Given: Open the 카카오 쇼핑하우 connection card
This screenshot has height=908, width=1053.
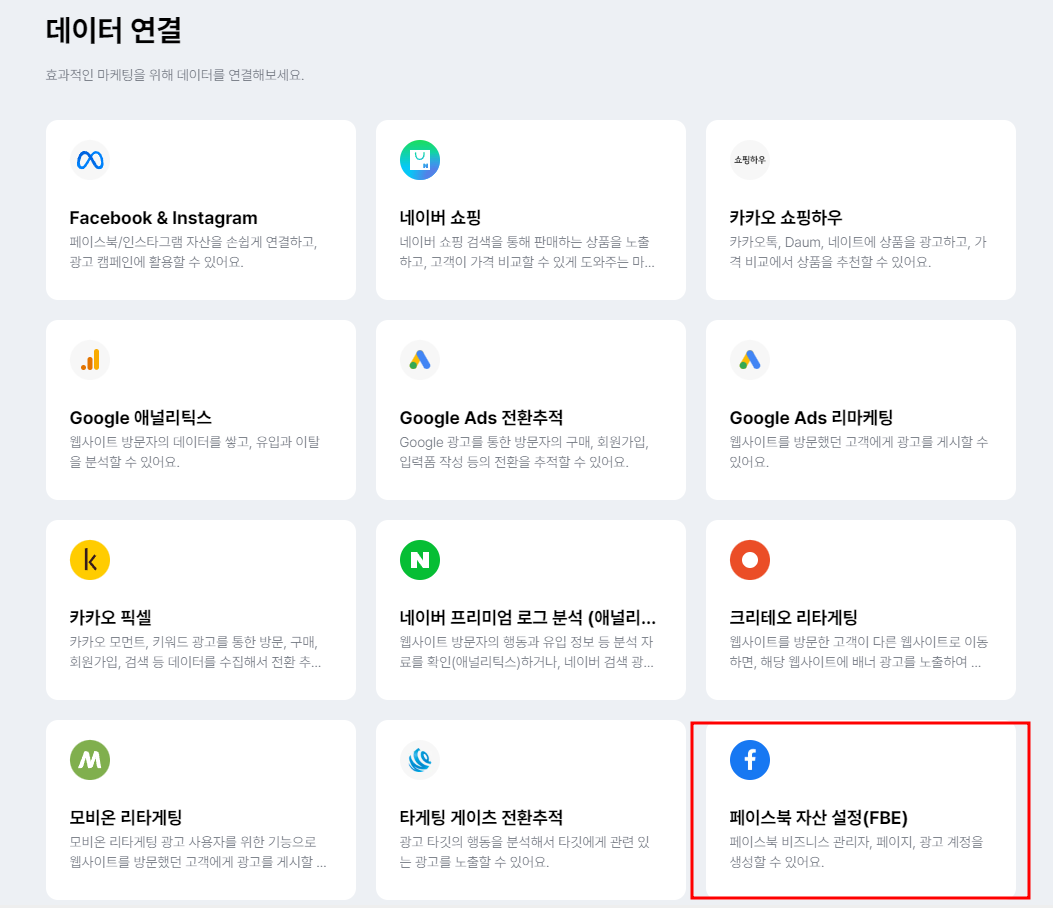Looking at the screenshot, I should point(860,209).
